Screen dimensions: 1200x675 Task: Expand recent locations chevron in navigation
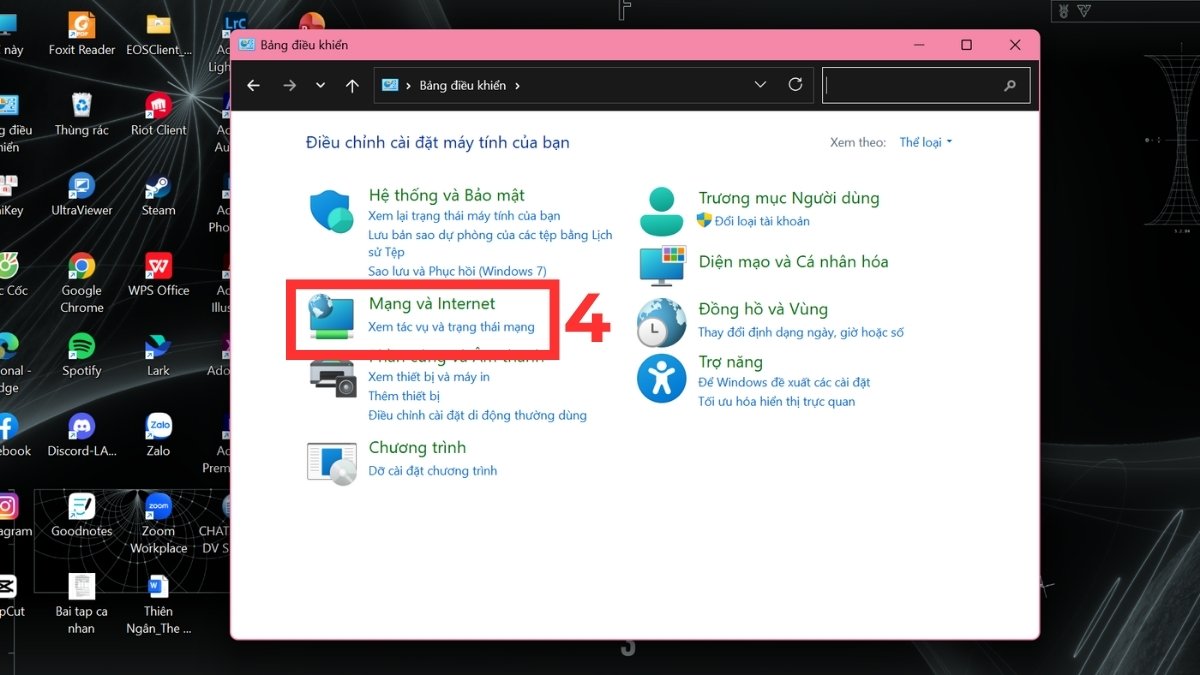pyautogui.click(x=320, y=85)
